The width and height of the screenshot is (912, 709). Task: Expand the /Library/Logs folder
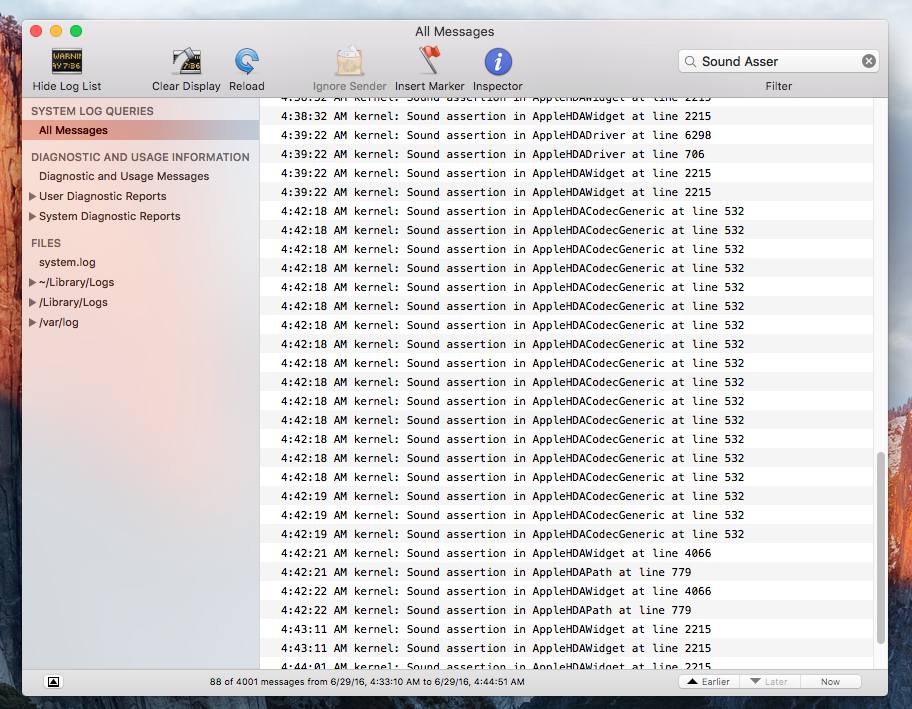[x=33, y=302]
